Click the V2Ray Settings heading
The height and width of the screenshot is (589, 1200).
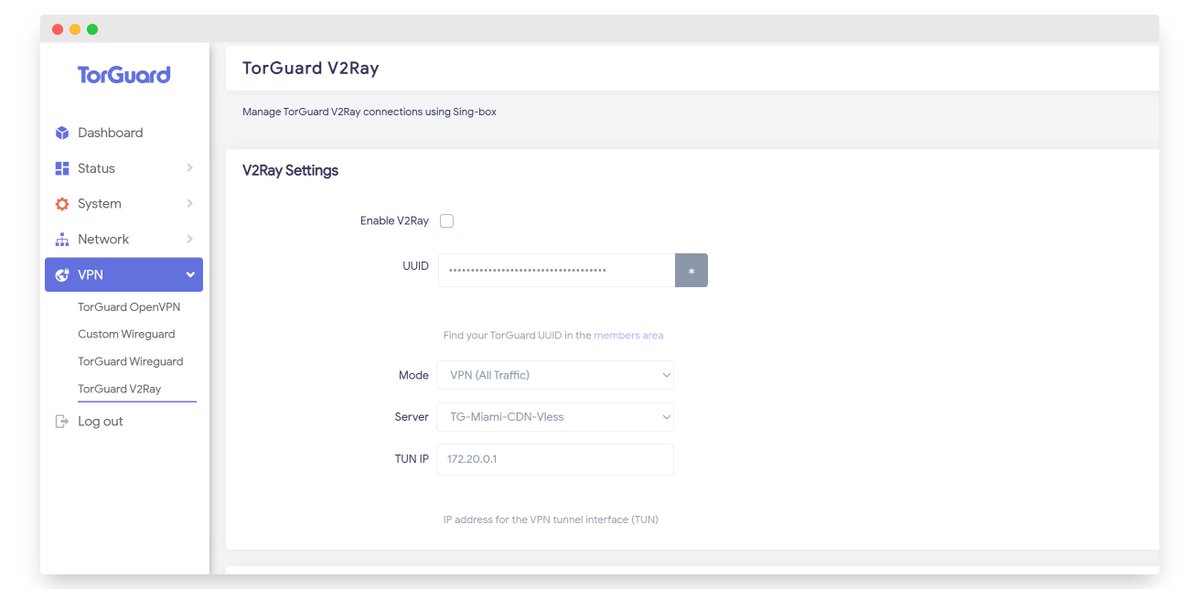coord(290,171)
